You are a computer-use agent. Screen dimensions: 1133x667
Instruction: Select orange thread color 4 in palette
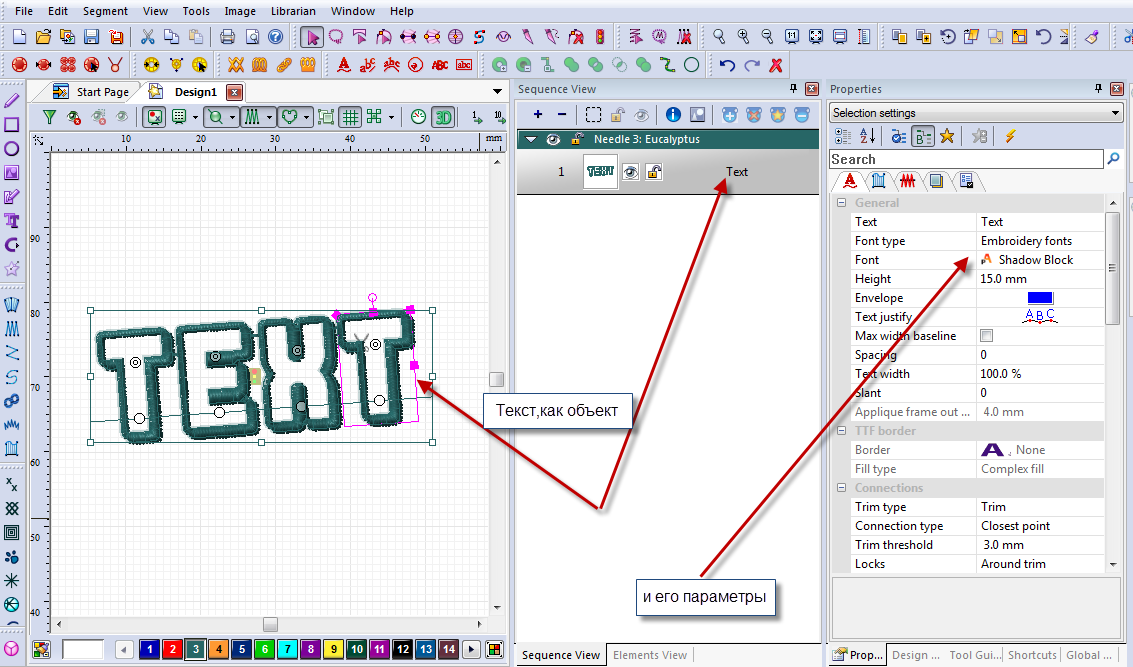219,650
